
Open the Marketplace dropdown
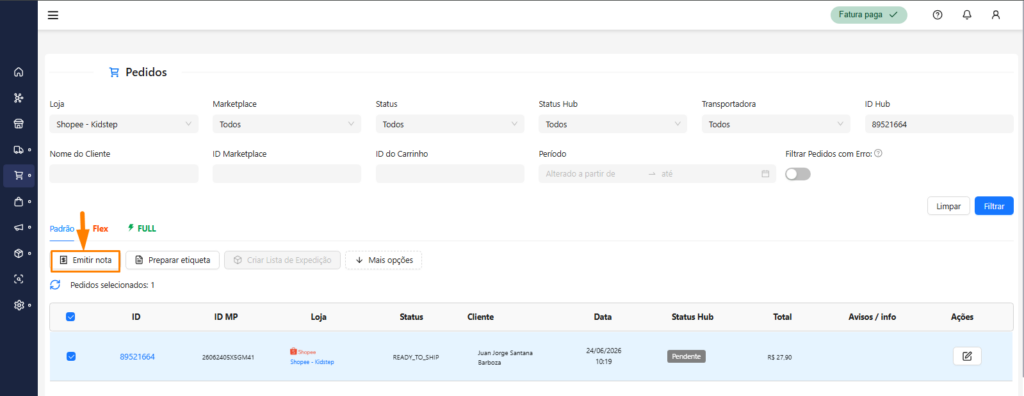coord(287,124)
